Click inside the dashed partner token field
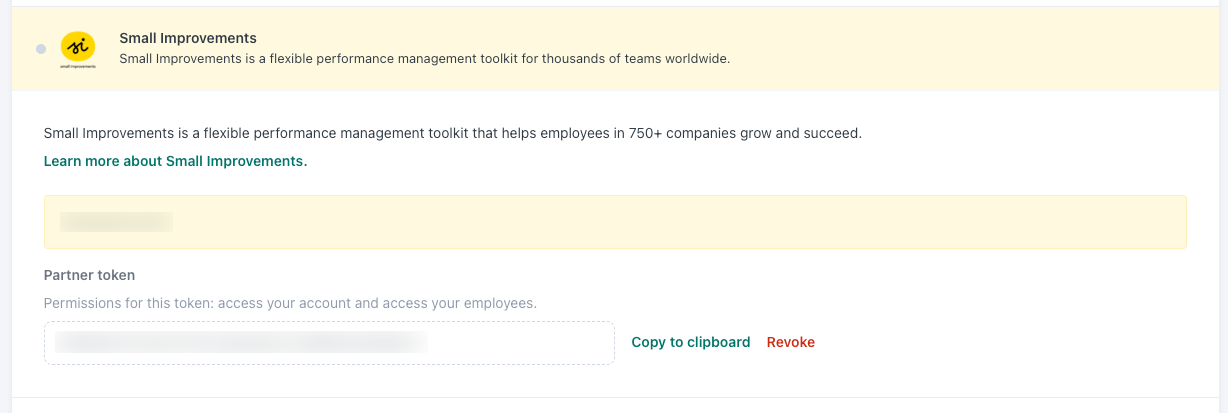The height and width of the screenshot is (413, 1228). tap(329, 343)
